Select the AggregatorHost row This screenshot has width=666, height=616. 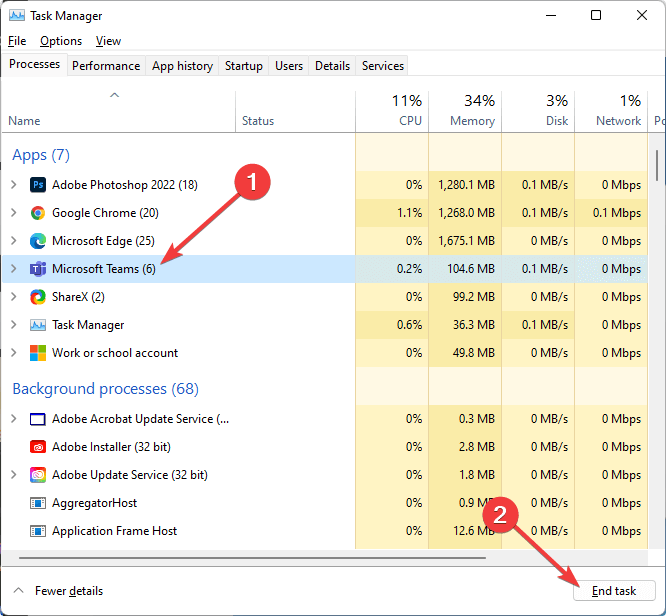(x=325, y=503)
